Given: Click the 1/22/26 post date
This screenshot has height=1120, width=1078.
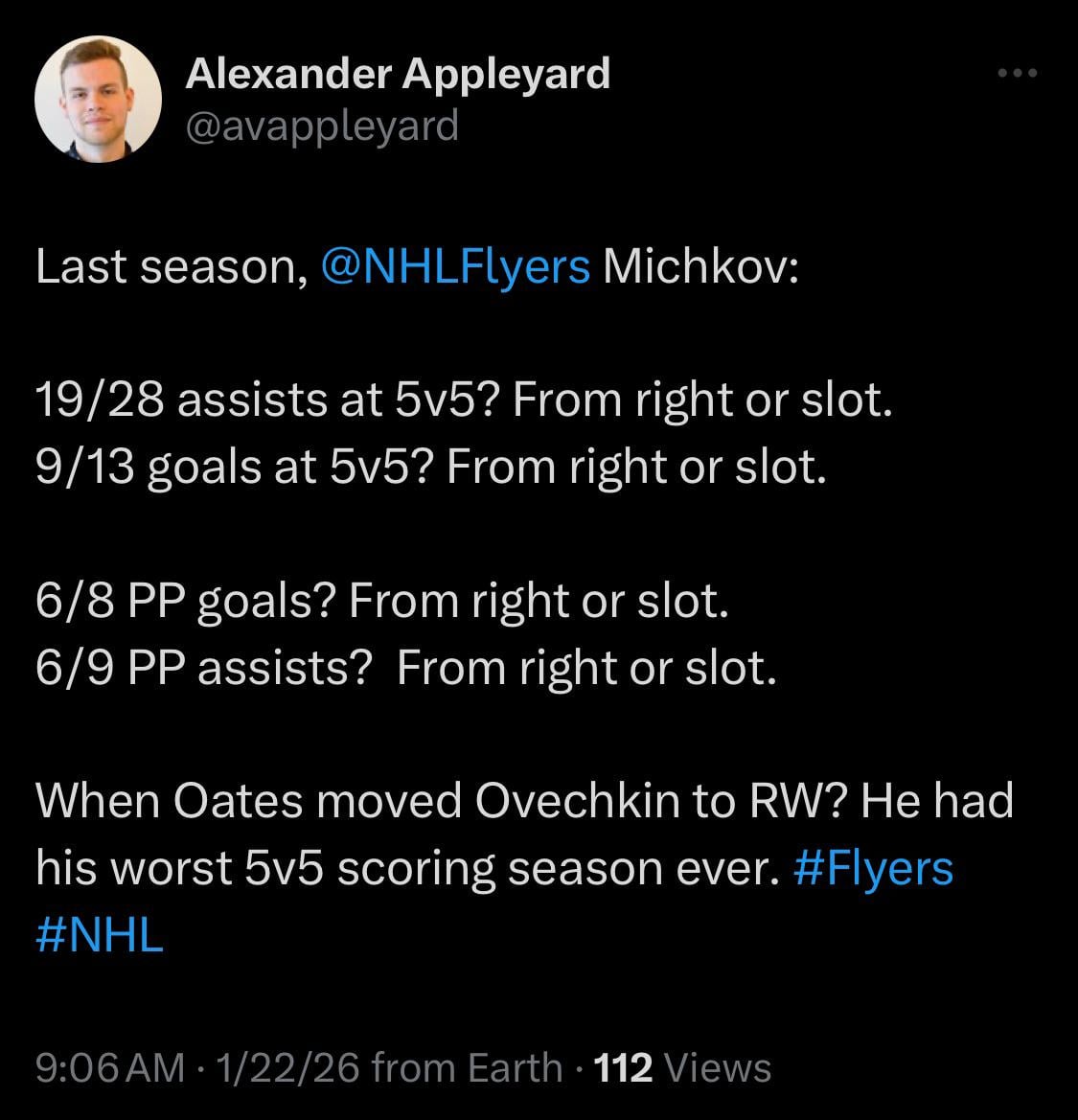Looking at the screenshot, I should point(287,1067).
